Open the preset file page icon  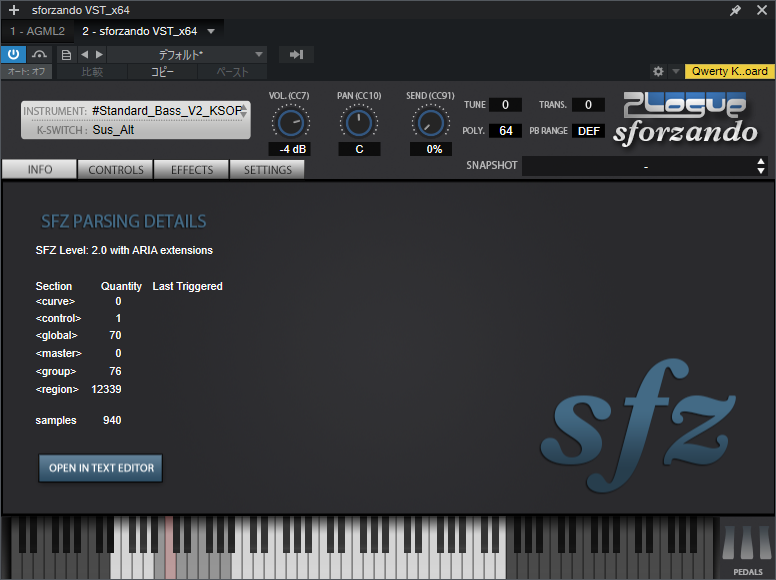pos(66,54)
